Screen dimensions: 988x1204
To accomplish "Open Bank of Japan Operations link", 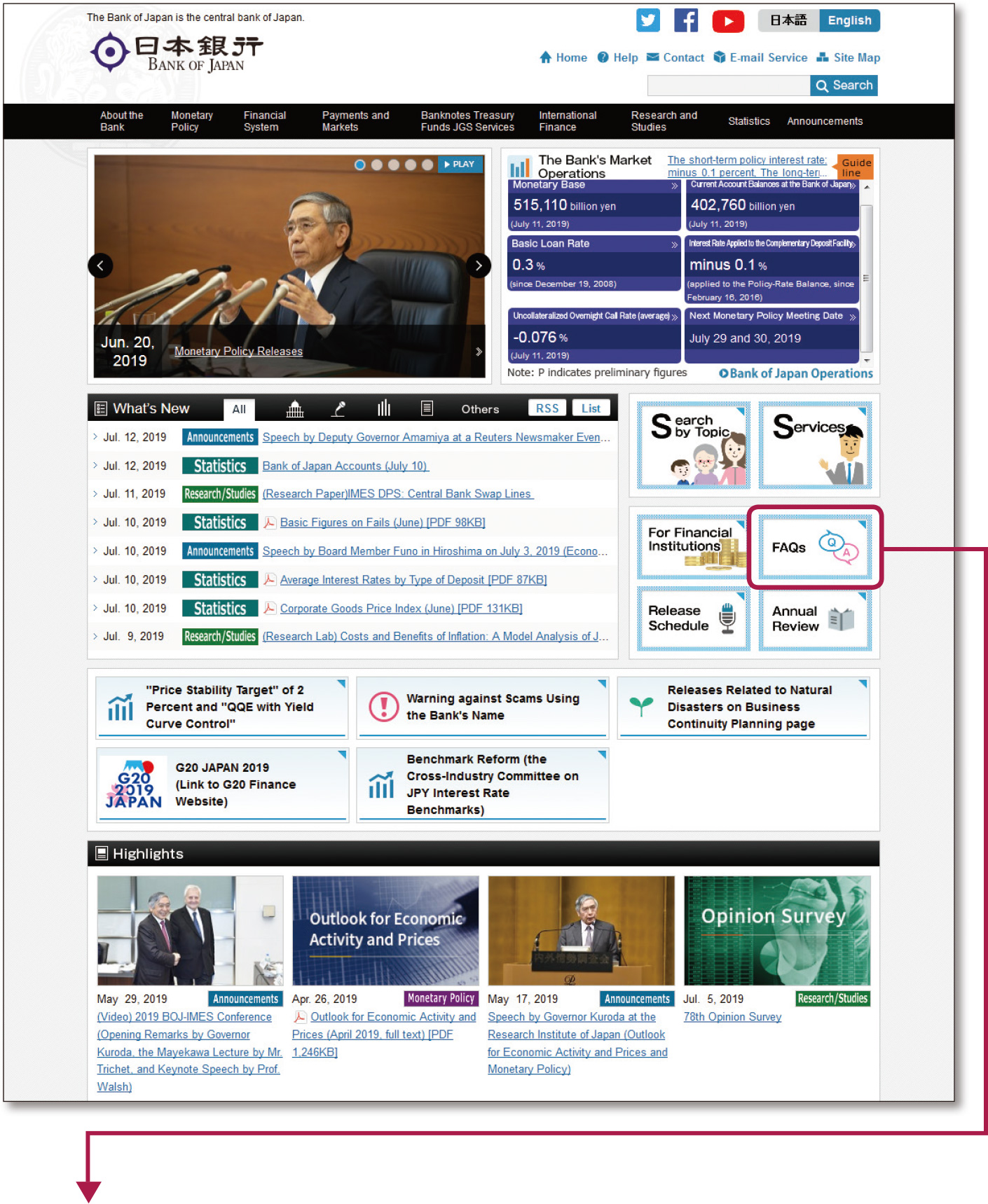I will click(796, 373).
